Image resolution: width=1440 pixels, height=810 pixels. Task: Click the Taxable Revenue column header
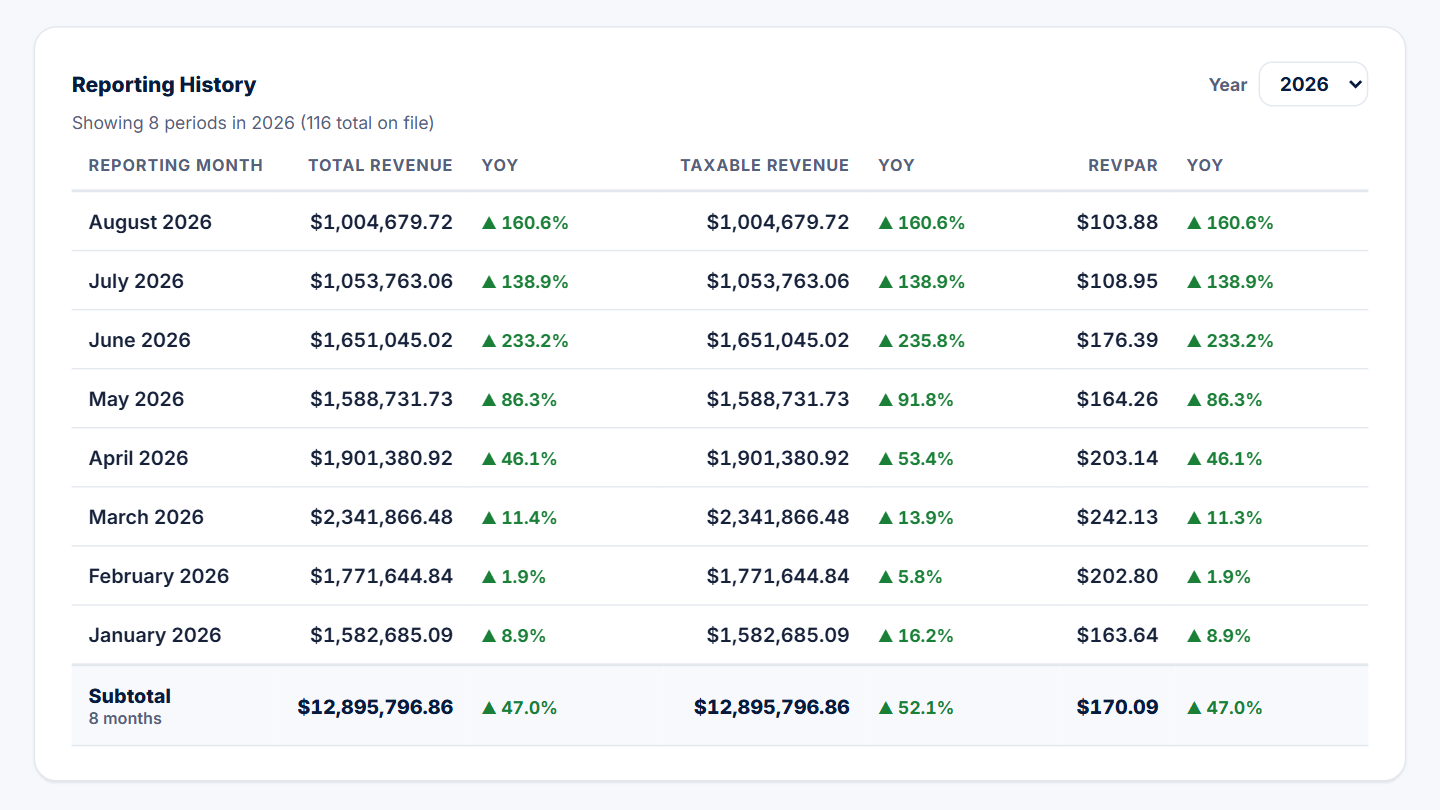tap(765, 165)
